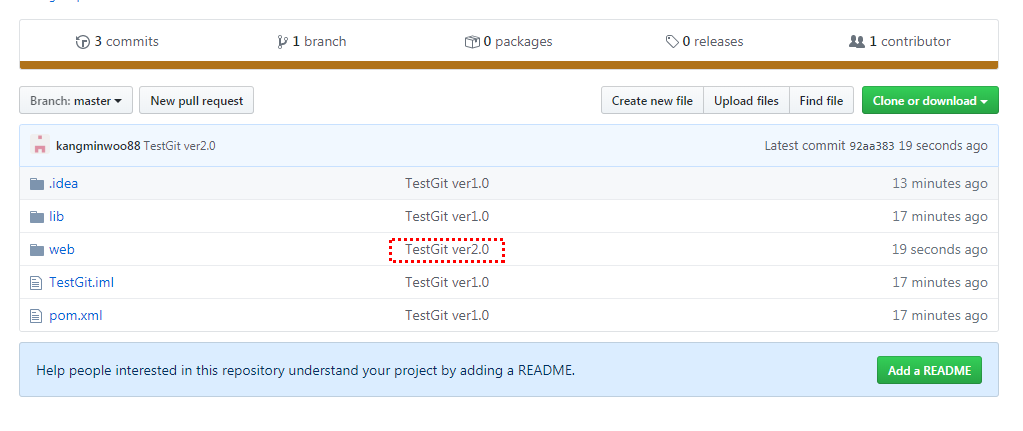The width and height of the screenshot is (1023, 431).
Task: Open the 1 contributor link
Action: [900, 42]
